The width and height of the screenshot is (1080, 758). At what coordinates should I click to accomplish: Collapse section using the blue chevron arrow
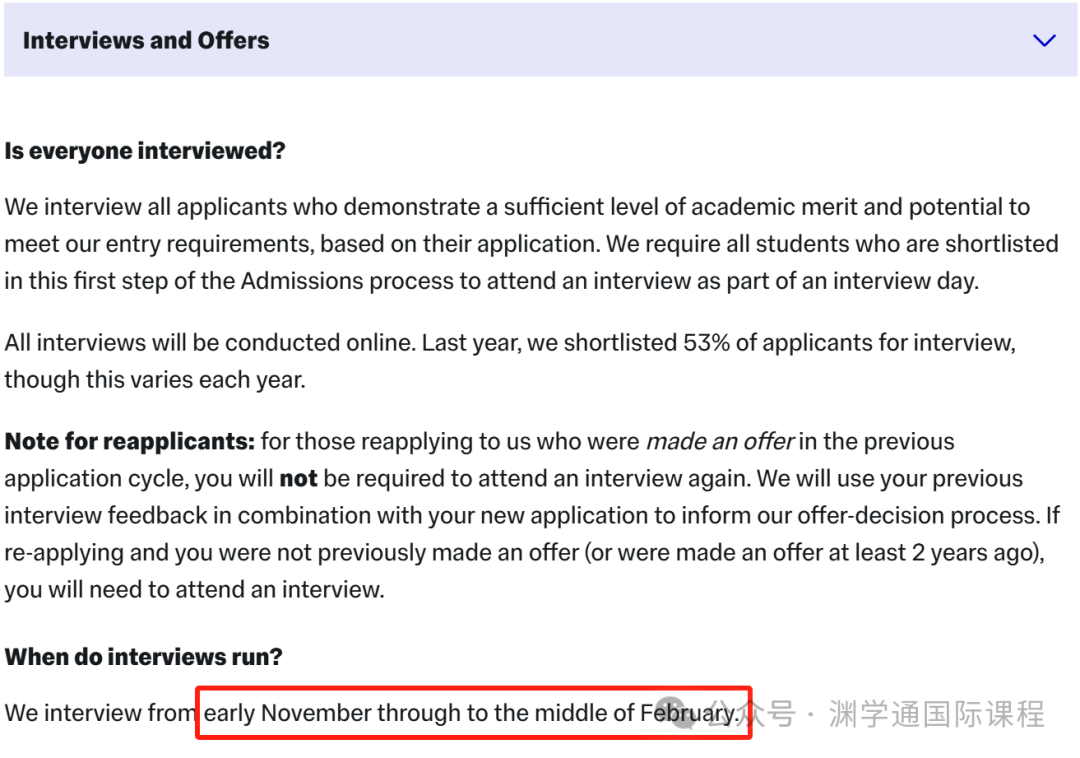coord(1044,41)
